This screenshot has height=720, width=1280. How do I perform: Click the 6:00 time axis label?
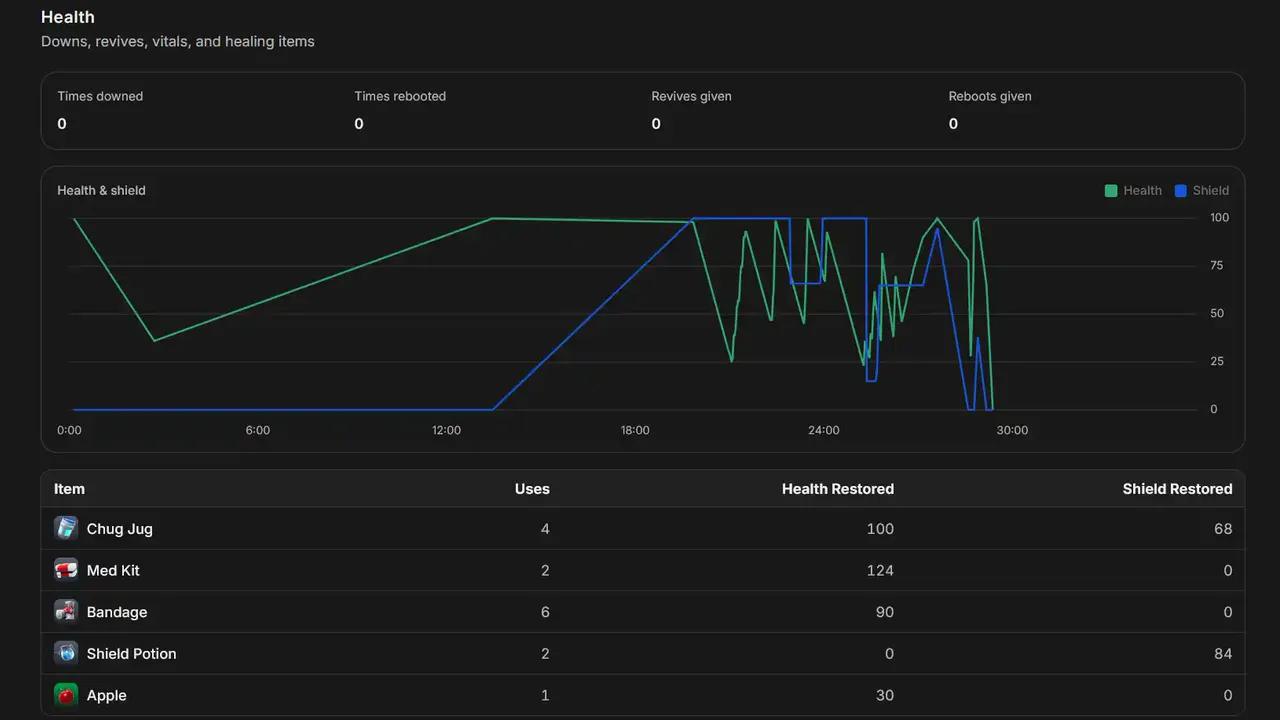coord(257,430)
